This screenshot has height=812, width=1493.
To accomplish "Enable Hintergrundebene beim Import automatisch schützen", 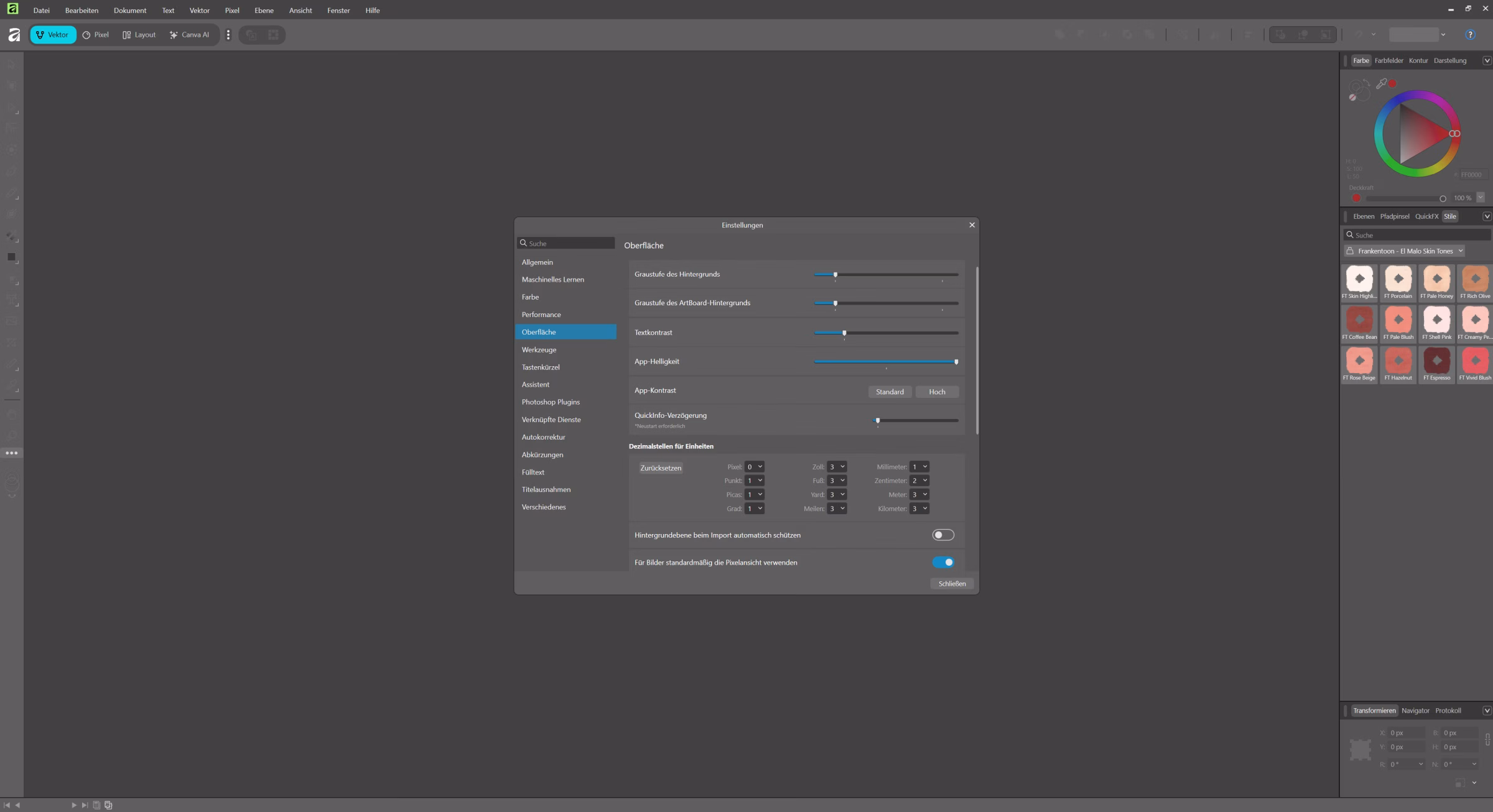I will [942, 535].
